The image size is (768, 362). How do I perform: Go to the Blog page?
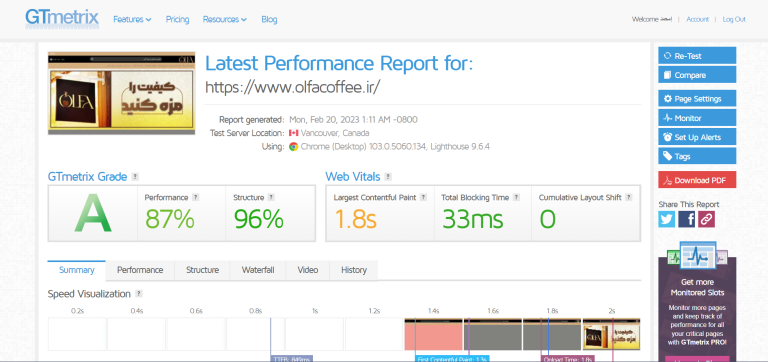pyautogui.click(x=269, y=20)
